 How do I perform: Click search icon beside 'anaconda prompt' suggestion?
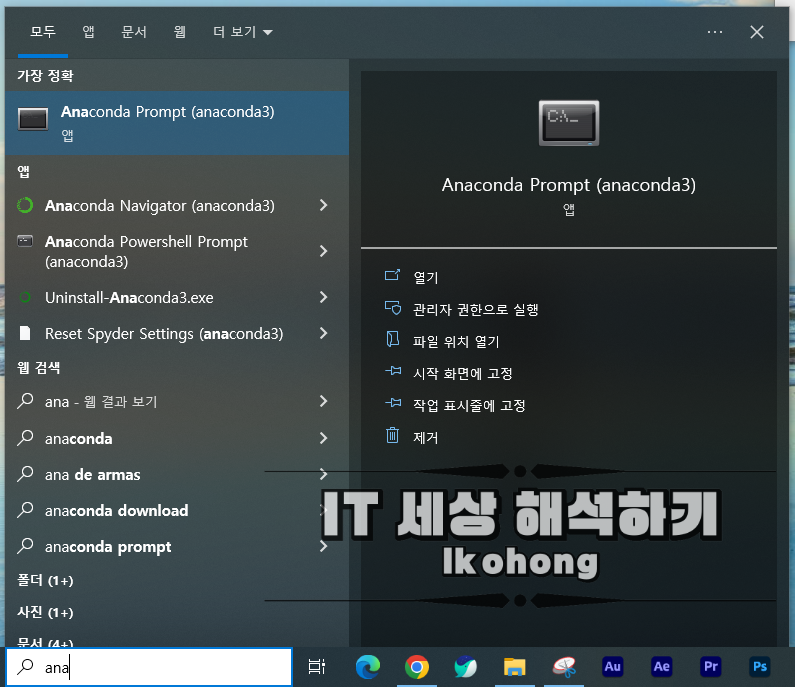click(25, 546)
